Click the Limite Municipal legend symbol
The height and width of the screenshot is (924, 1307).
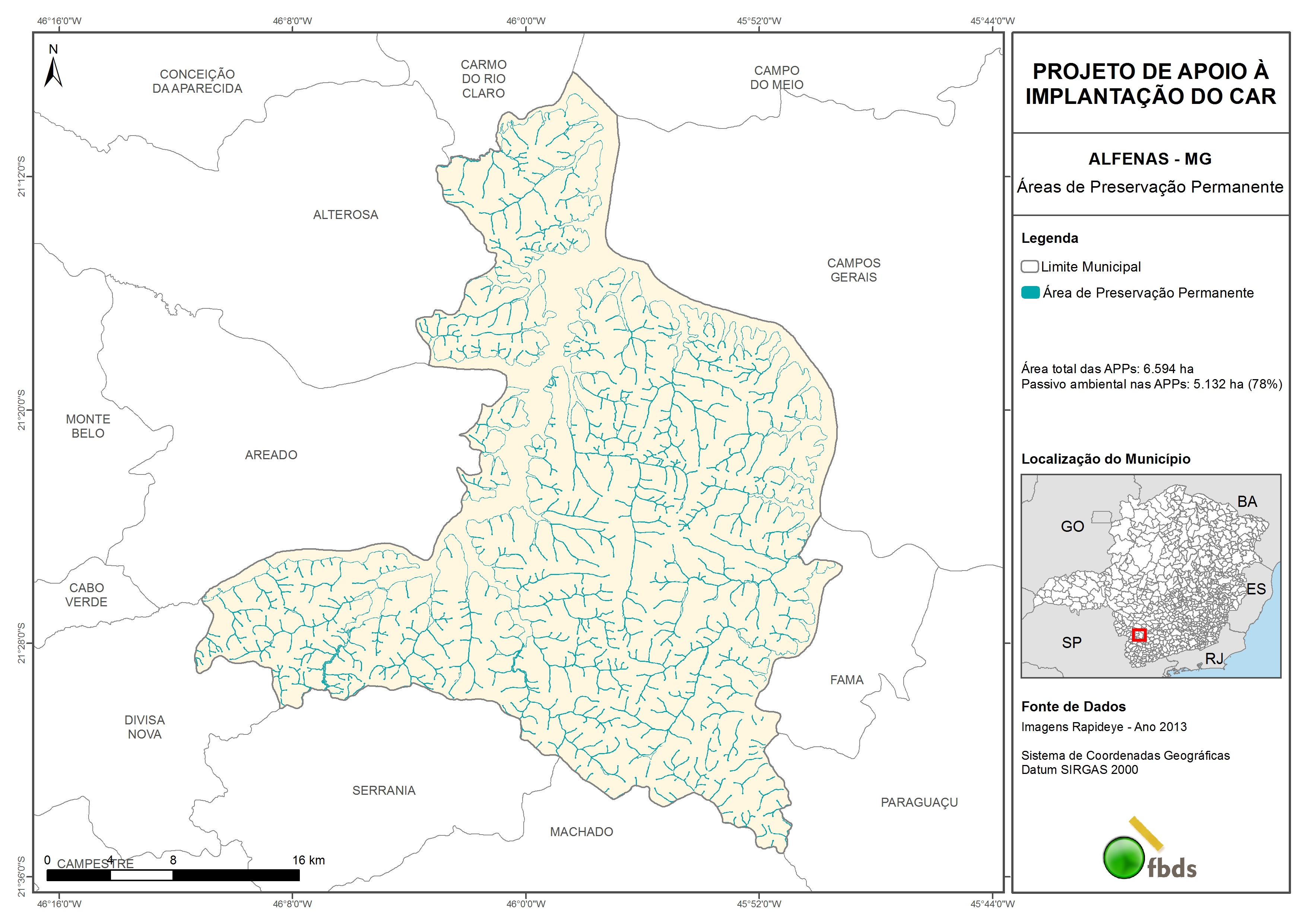(x=1029, y=266)
